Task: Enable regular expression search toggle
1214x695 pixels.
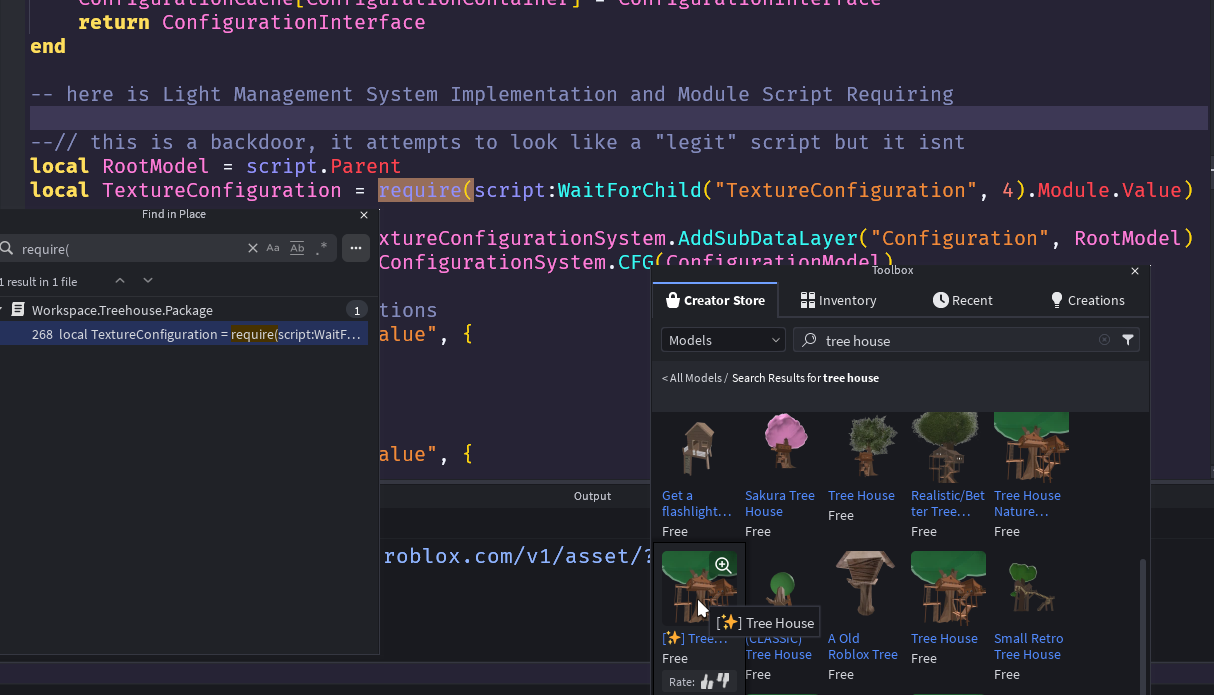Action: pyautogui.click(x=321, y=248)
